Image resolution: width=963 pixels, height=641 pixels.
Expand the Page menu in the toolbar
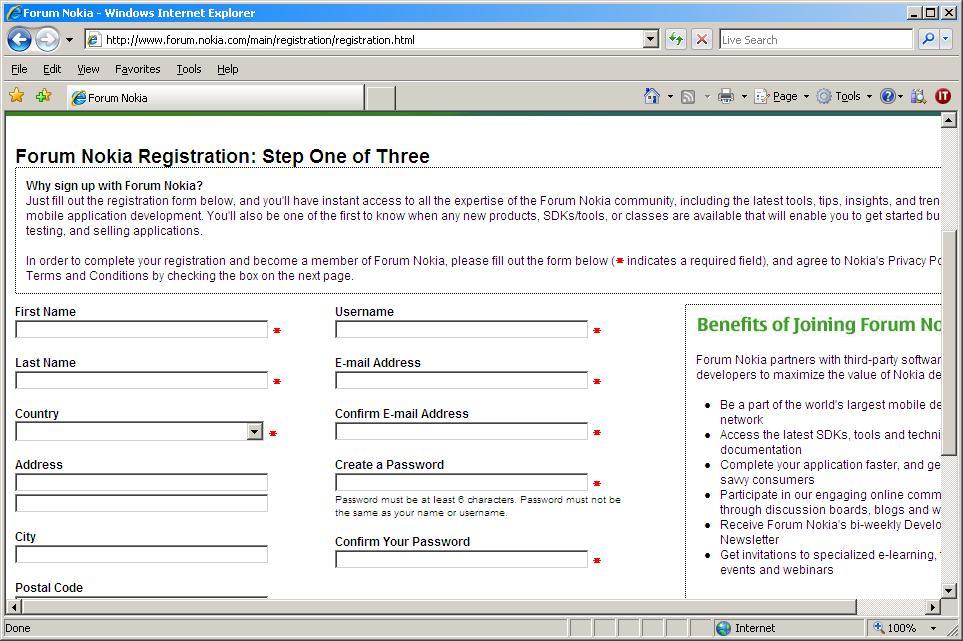tap(782, 96)
